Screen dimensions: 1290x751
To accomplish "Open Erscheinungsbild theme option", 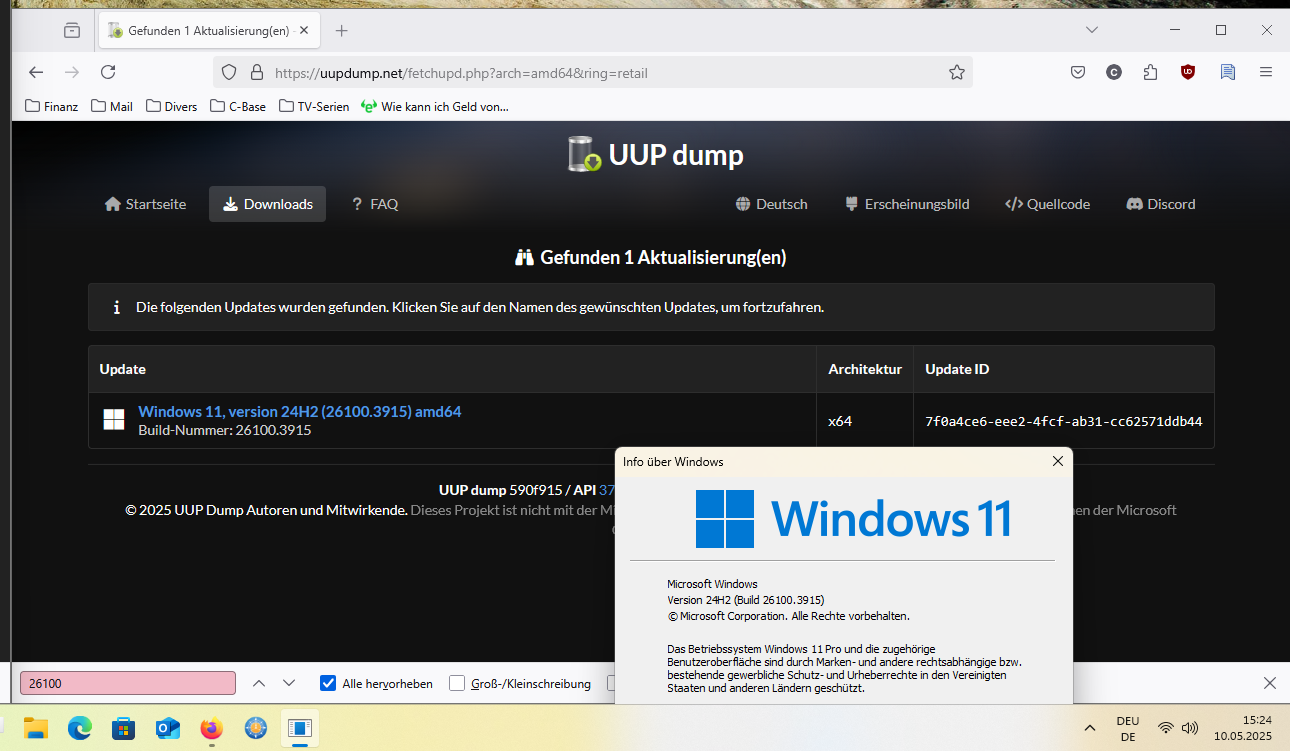I will (x=907, y=204).
